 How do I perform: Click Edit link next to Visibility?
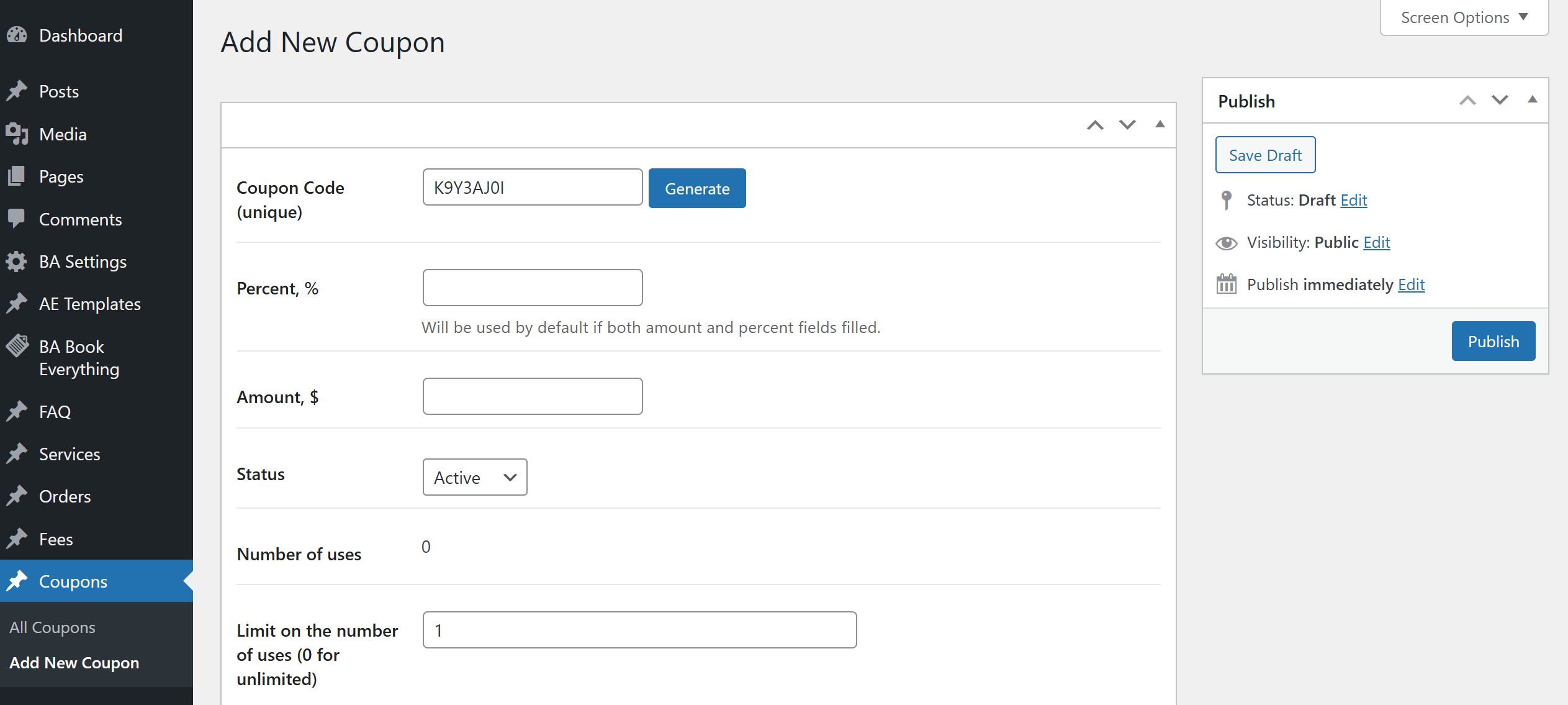[x=1376, y=242]
